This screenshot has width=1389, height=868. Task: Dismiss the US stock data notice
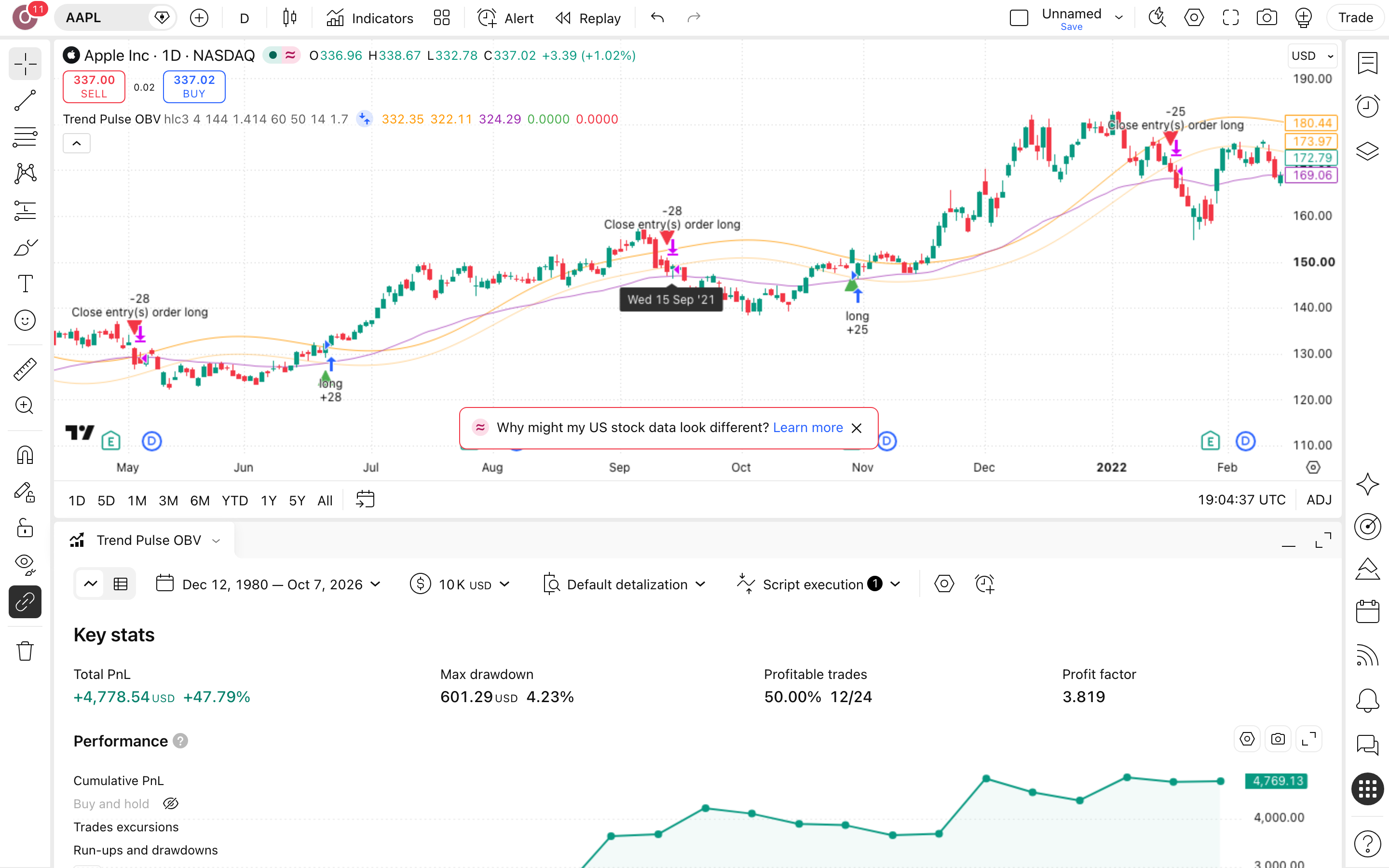pyautogui.click(x=857, y=428)
